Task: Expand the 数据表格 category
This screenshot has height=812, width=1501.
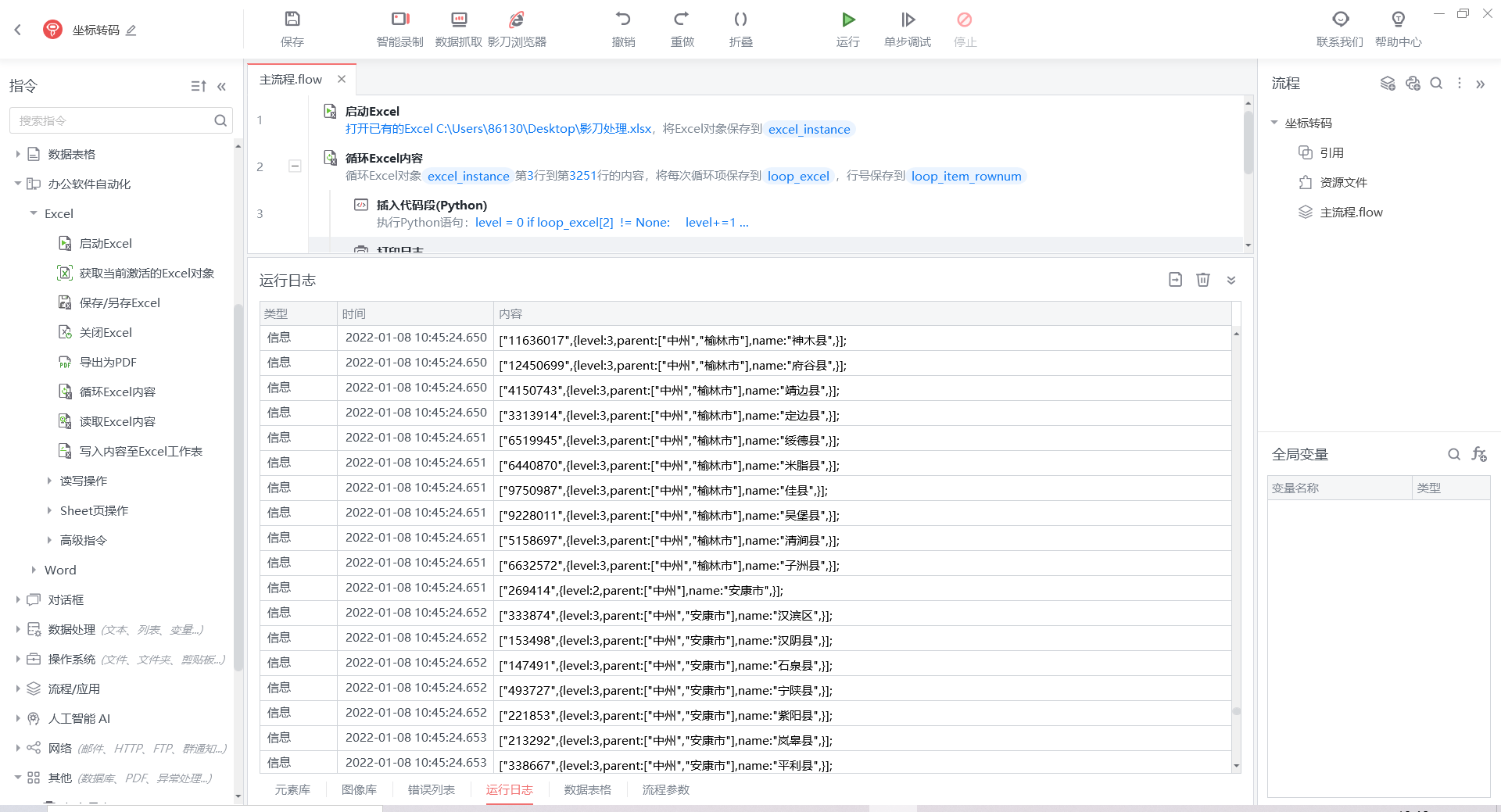Action: point(18,154)
